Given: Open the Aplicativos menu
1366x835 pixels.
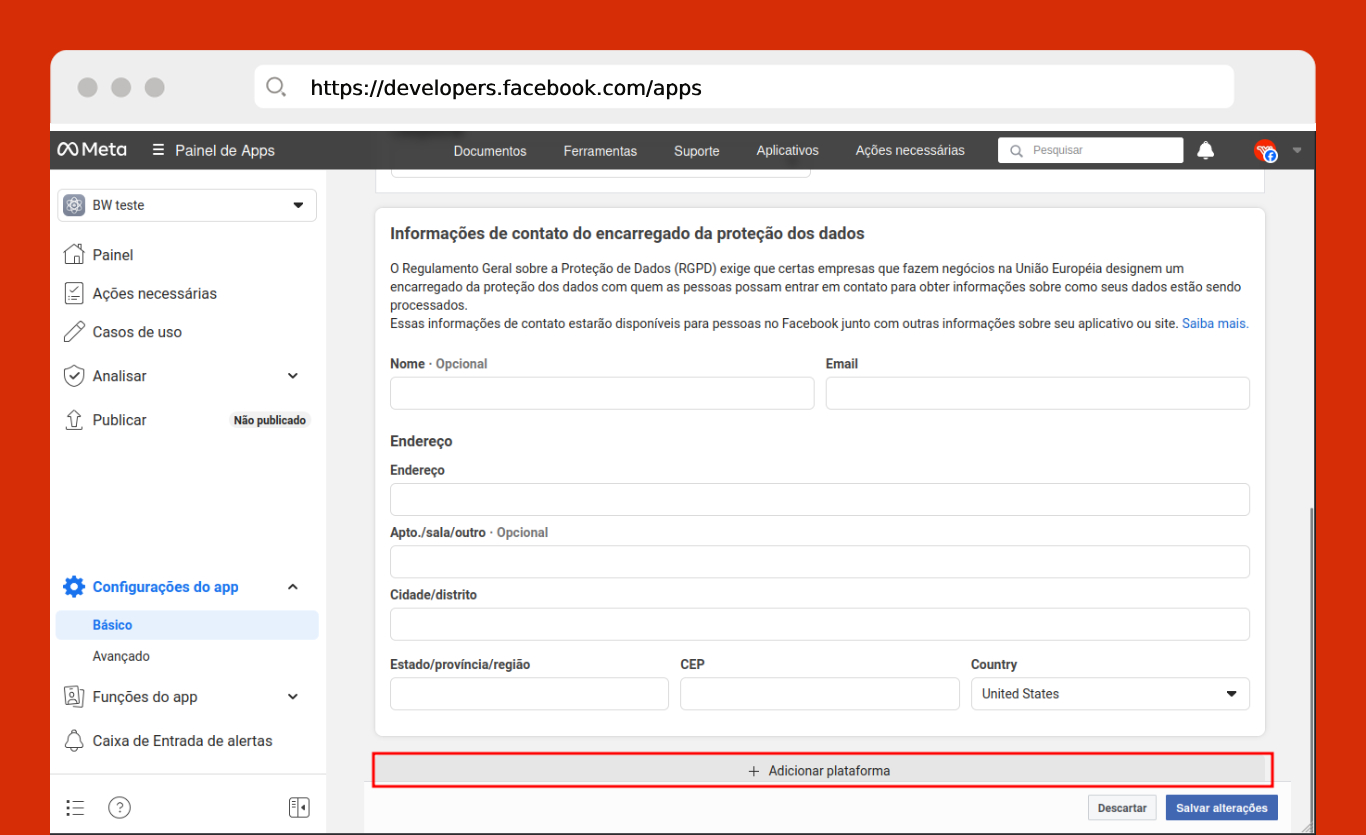Looking at the screenshot, I should (788, 151).
